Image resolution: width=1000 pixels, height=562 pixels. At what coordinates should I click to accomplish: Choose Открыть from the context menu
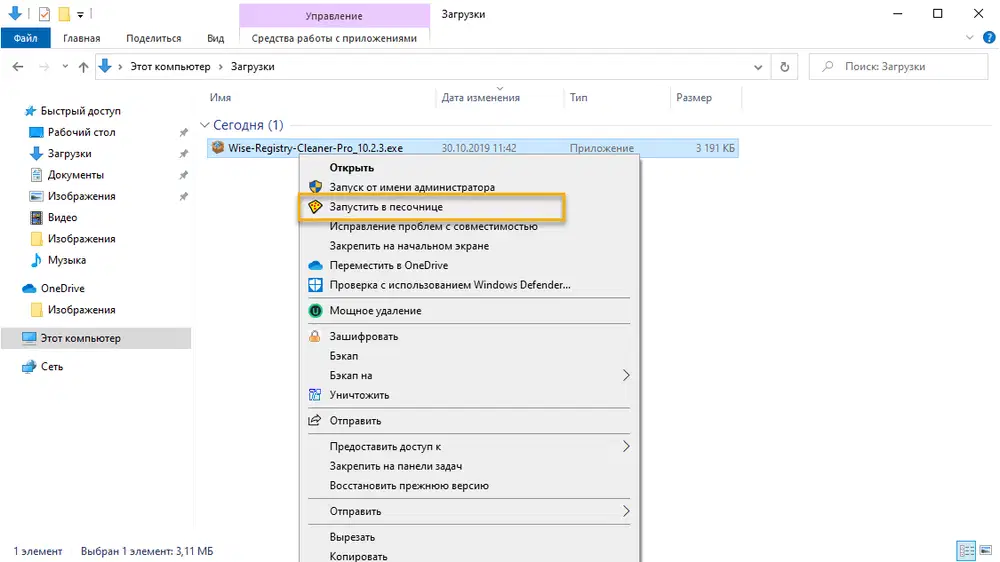pos(351,168)
